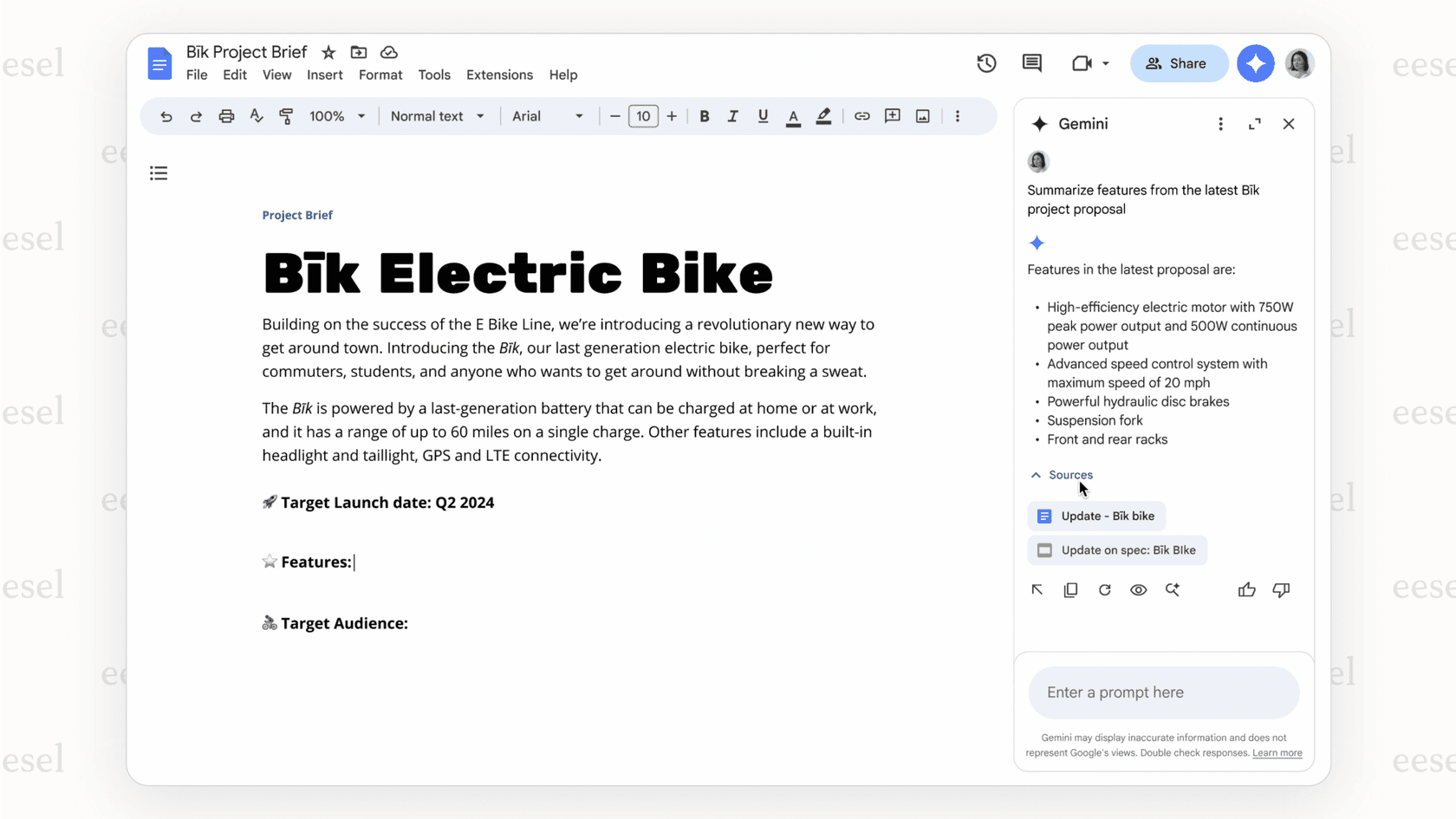1456x819 pixels.
Task: Open the text color picker
Action: (x=793, y=115)
